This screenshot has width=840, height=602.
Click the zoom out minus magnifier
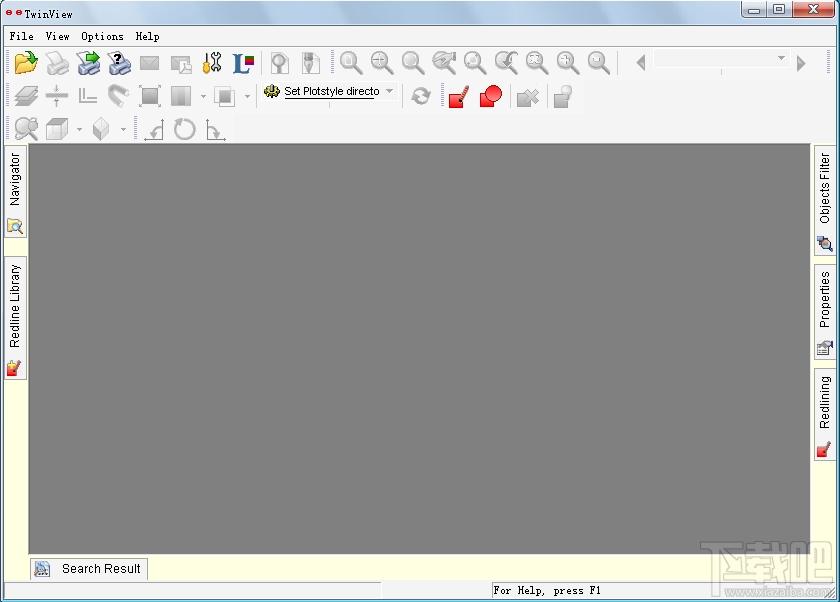[599, 63]
